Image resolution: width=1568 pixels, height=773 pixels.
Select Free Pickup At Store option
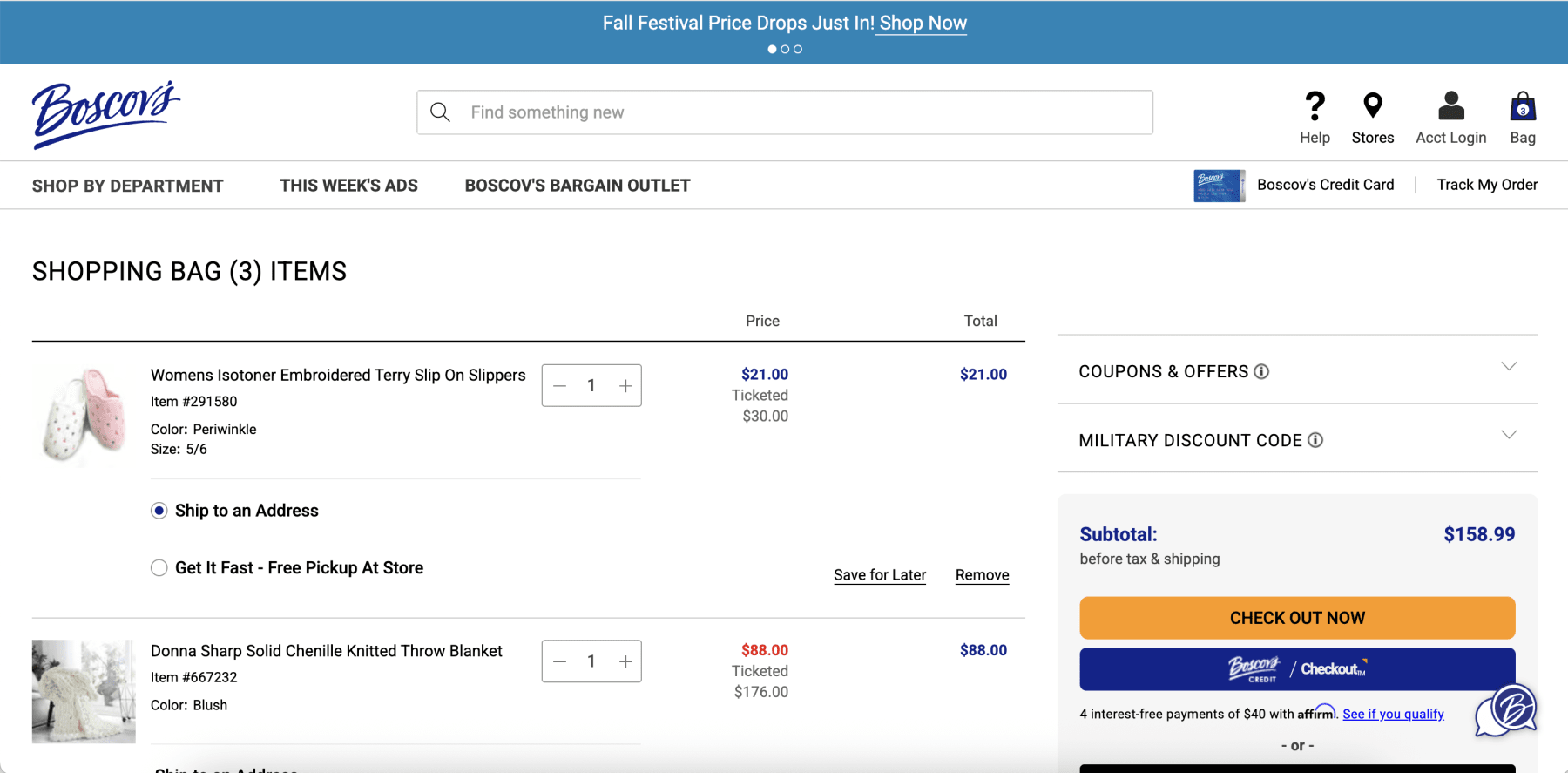159,568
